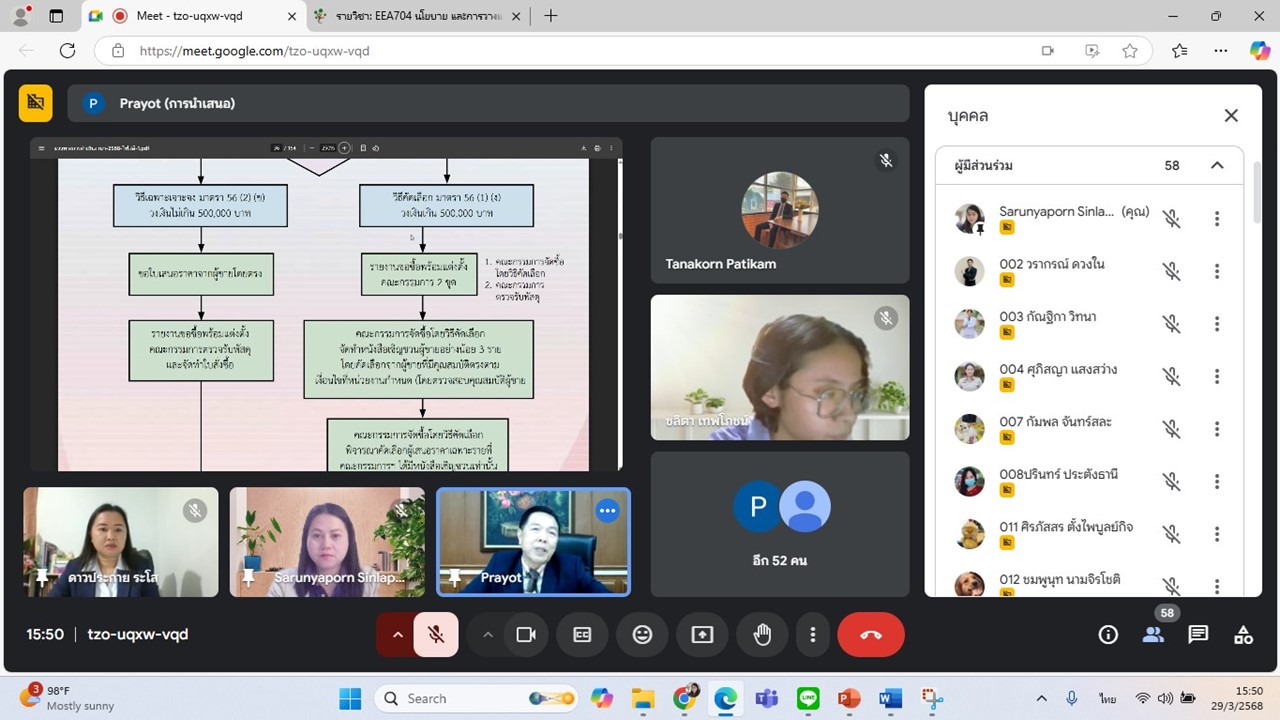Image resolution: width=1280 pixels, height=720 pixels.
Task: Open Edge settings and more menu
Action: click(x=1221, y=51)
